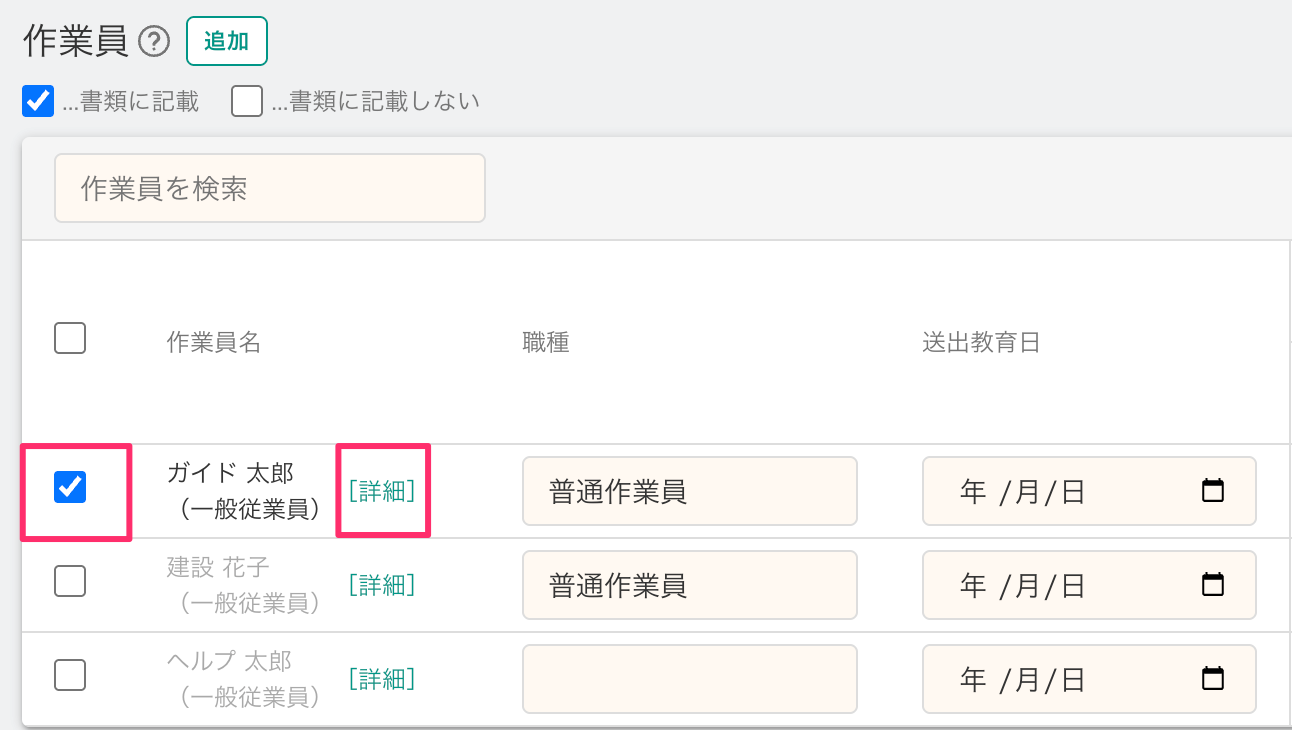Click the help question mark icon beside 作業員
The image size is (1292, 730).
tap(154, 42)
